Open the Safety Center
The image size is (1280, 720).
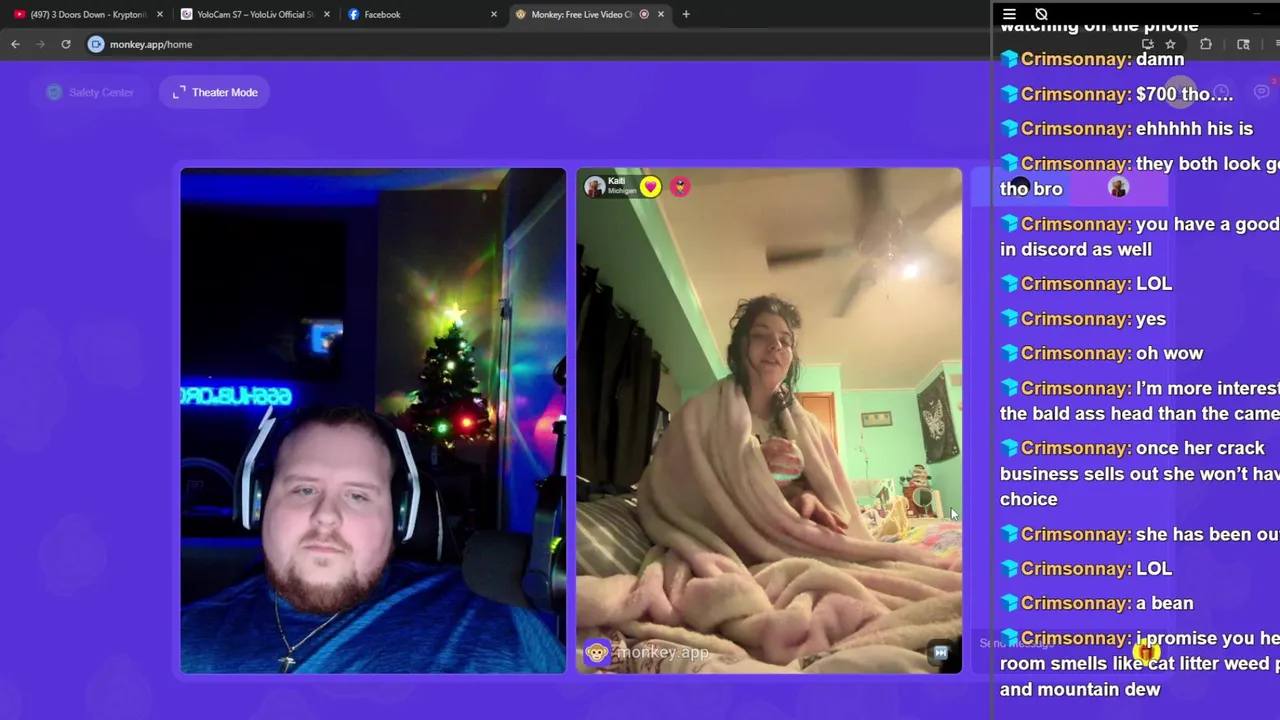tap(90, 92)
